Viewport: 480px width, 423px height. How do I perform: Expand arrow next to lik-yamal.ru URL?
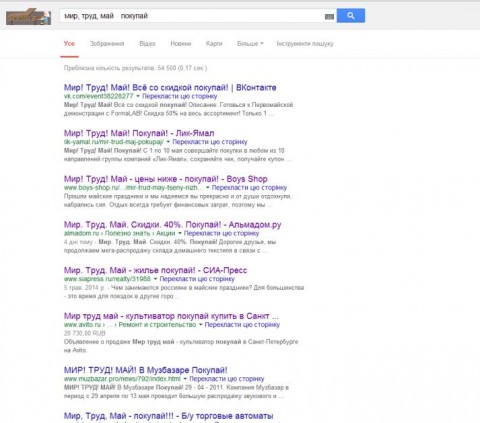[x=168, y=142]
